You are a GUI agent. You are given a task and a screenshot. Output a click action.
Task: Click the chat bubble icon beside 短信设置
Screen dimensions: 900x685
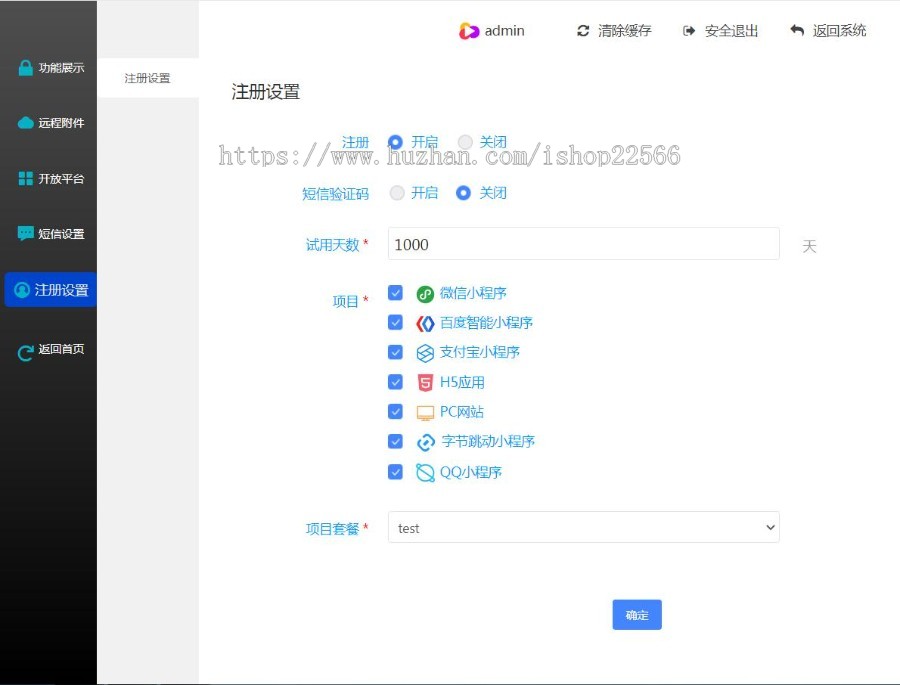[25, 233]
